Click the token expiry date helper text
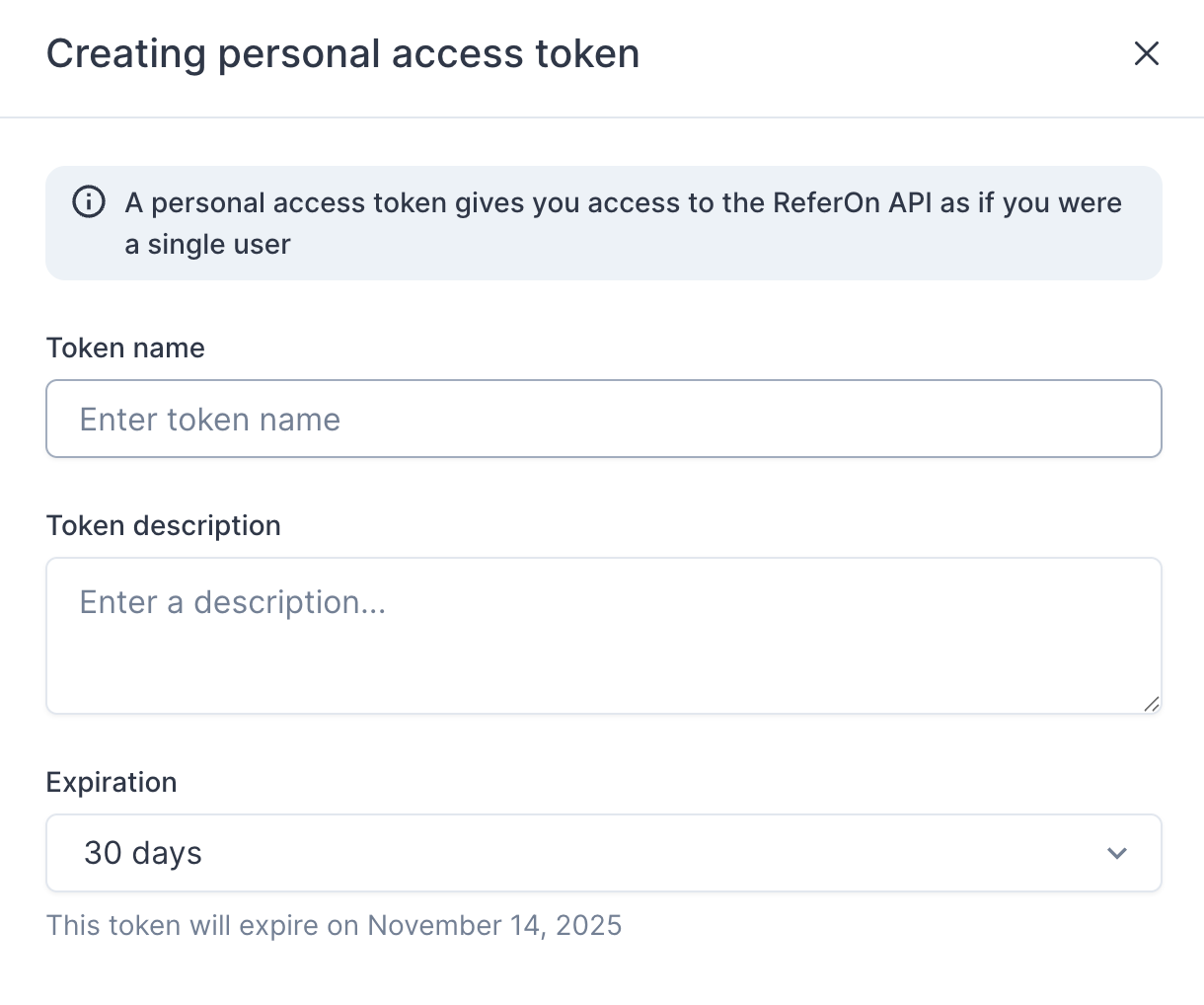The width and height of the screenshot is (1204, 1005). (x=335, y=925)
